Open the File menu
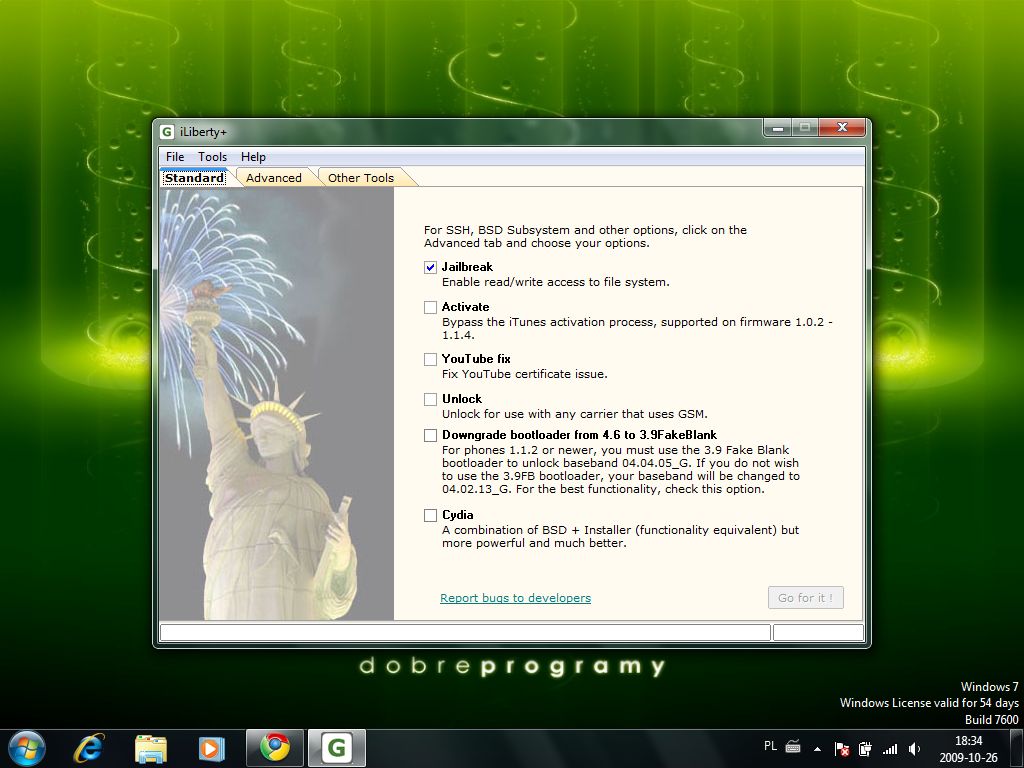 (175, 157)
